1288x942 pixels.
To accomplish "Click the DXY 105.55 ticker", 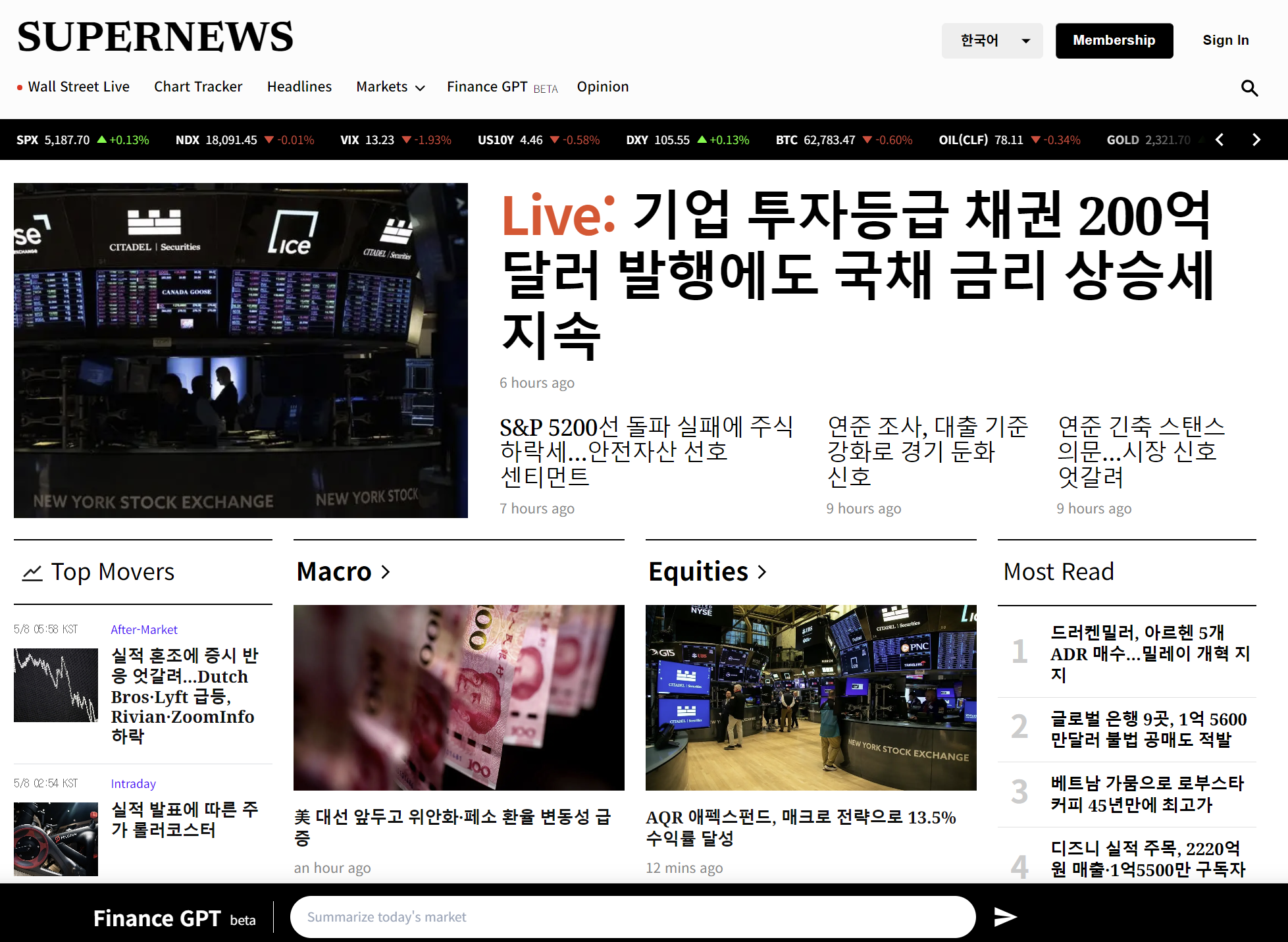I will (x=688, y=140).
